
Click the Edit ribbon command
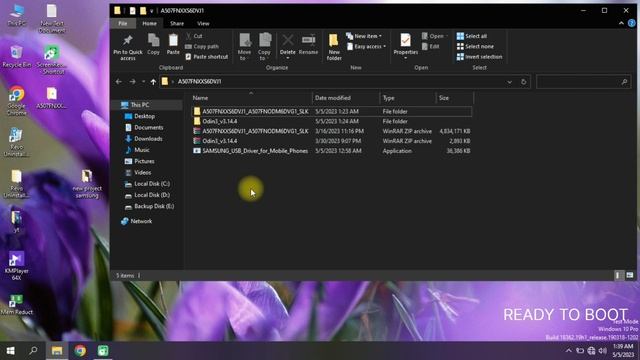tap(431, 47)
